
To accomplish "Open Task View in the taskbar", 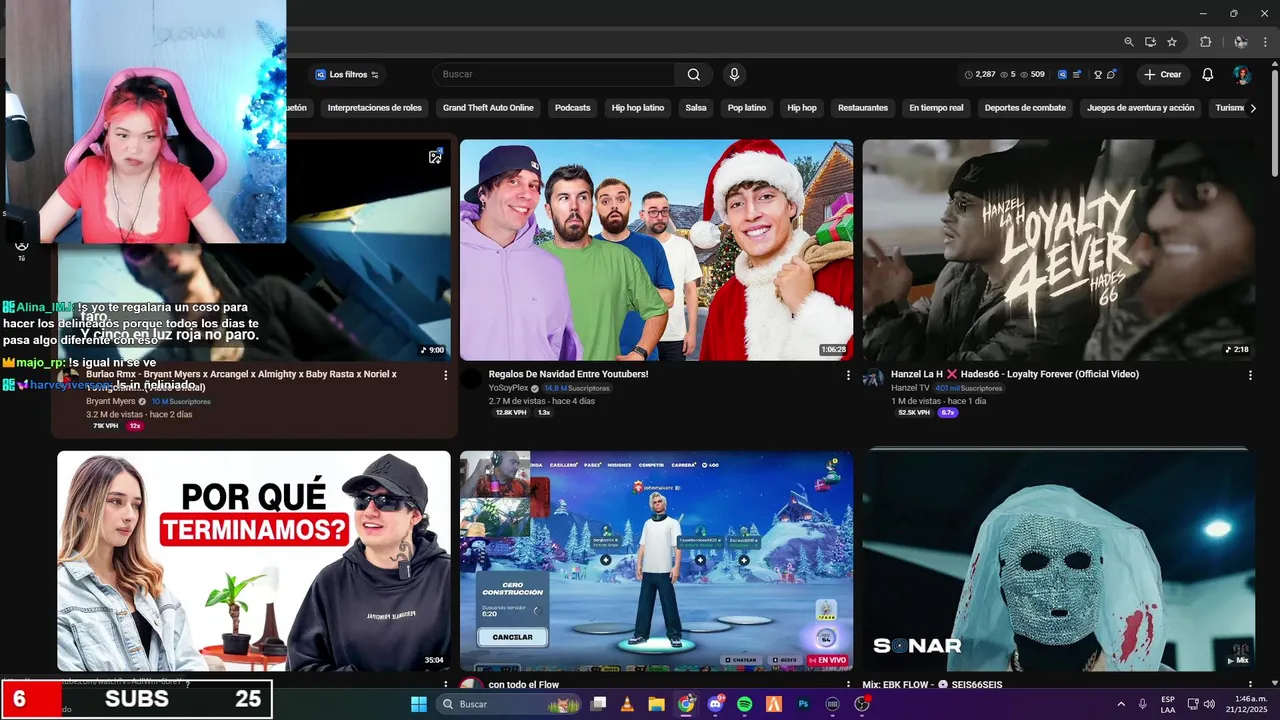I will [598, 704].
